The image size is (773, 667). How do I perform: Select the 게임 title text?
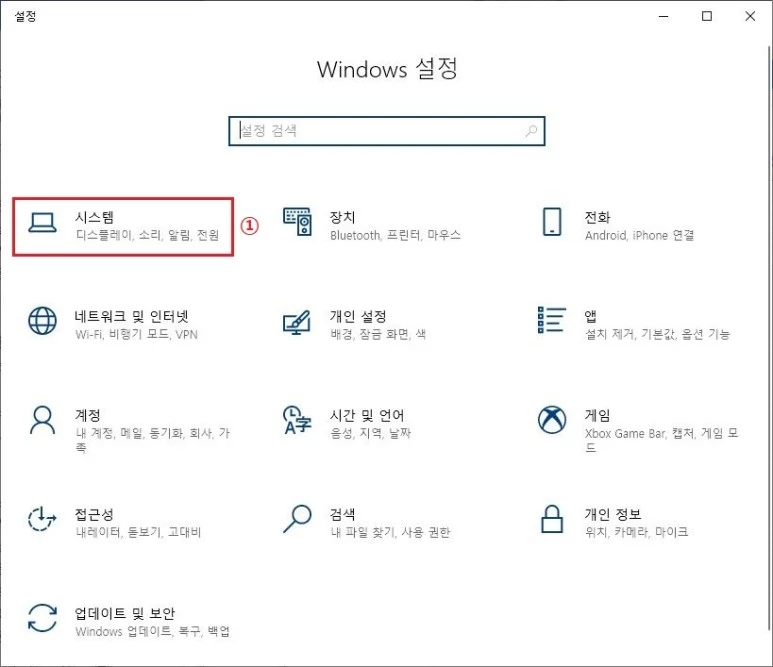point(597,415)
